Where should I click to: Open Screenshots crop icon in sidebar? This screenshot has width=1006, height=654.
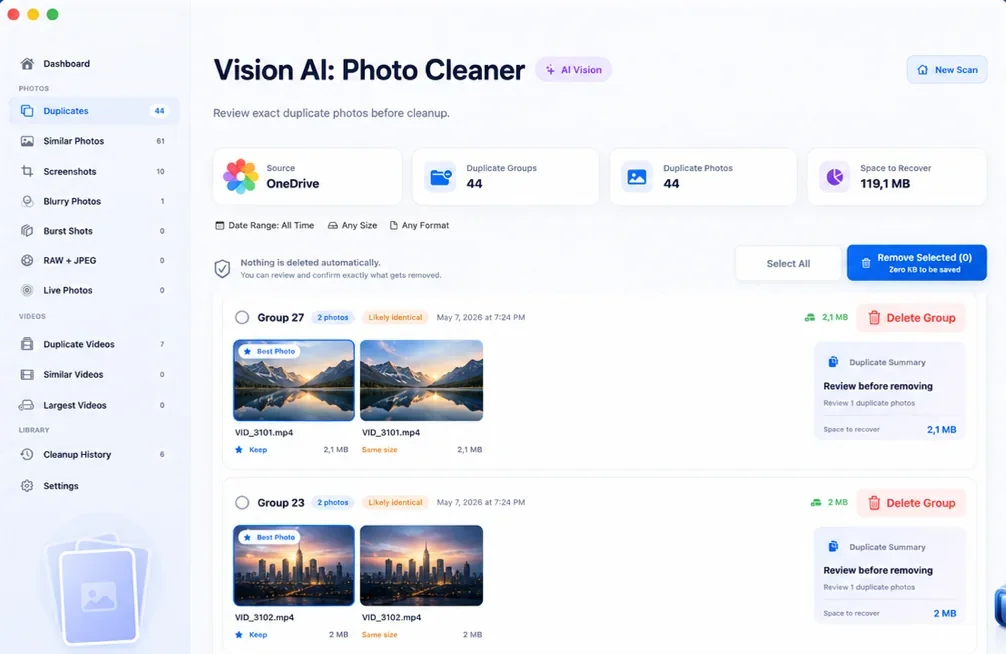pos(27,171)
